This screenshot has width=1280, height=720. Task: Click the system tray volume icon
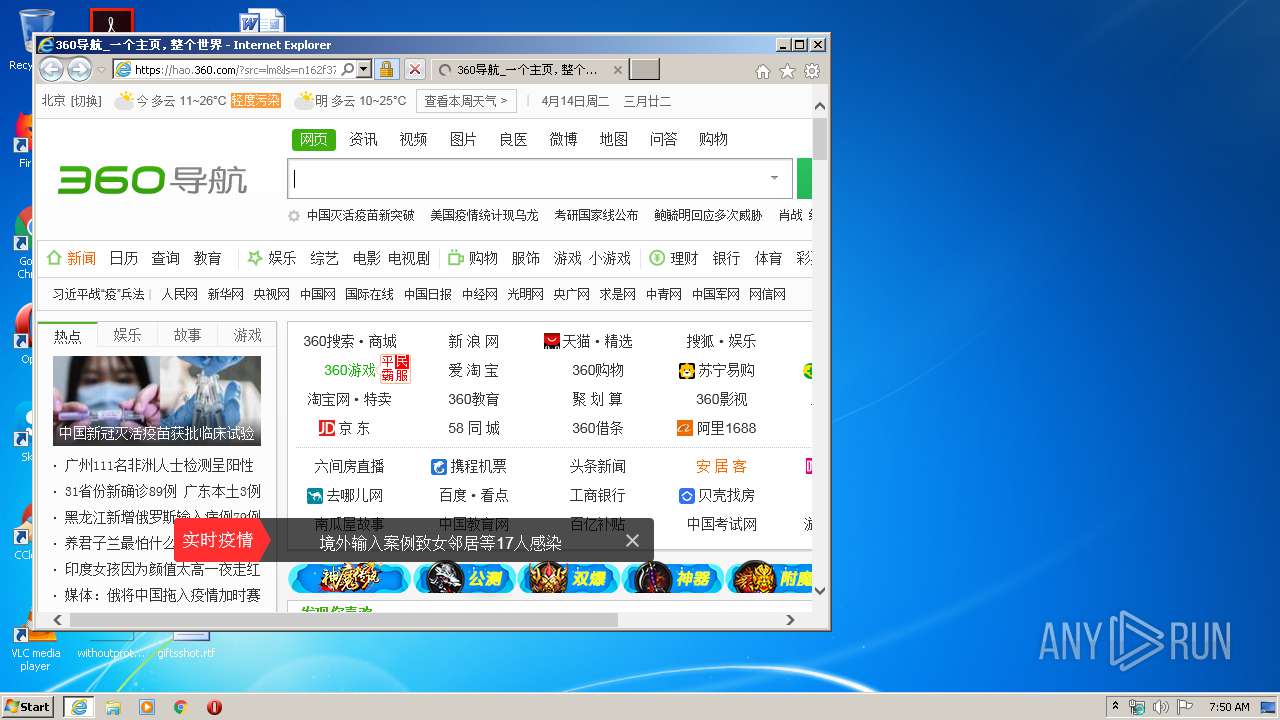[1161, 707]
